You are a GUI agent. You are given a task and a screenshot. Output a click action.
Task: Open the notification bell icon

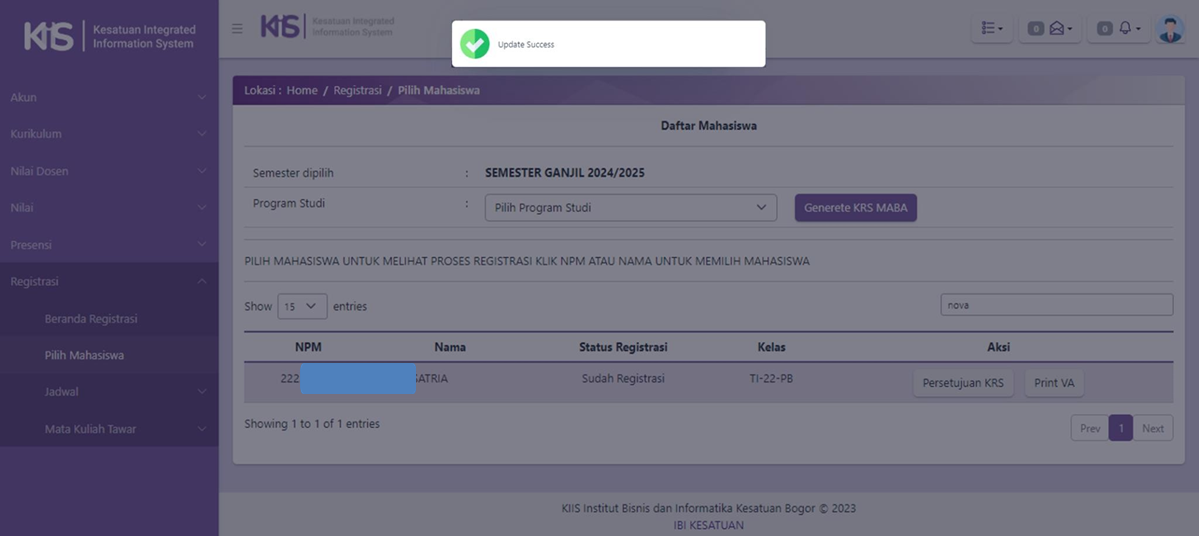(1124, 29)
